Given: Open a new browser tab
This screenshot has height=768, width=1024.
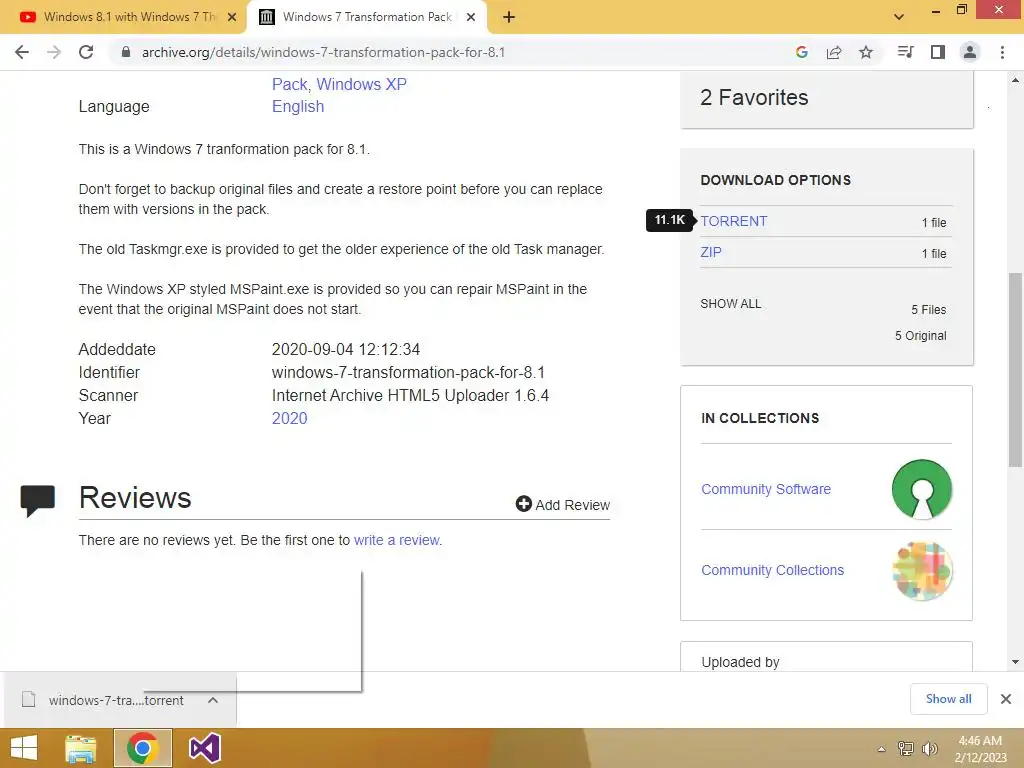Looking at the screenshot, I should (509, 17).
